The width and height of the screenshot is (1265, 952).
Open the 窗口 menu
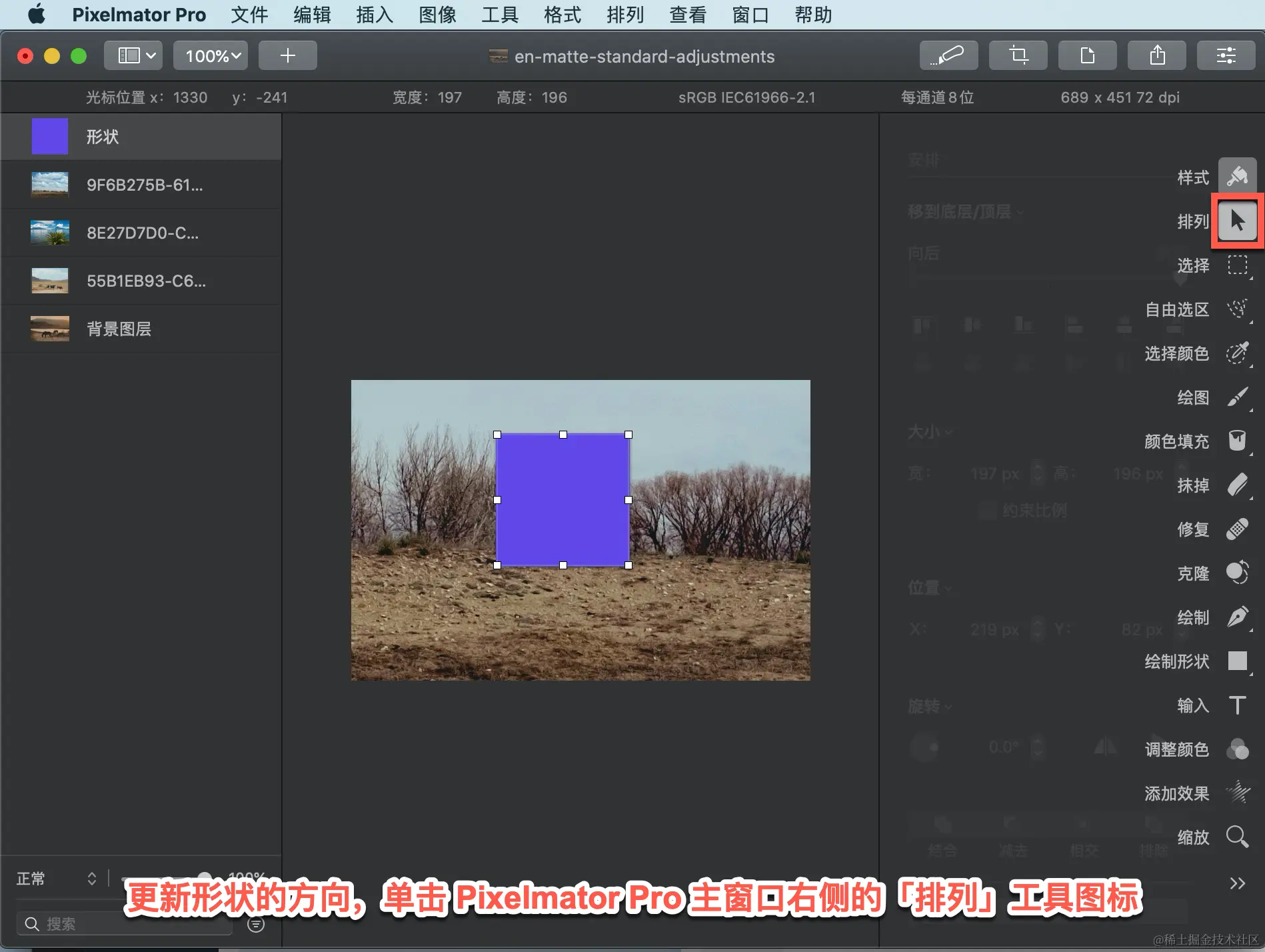pos(750,15)
